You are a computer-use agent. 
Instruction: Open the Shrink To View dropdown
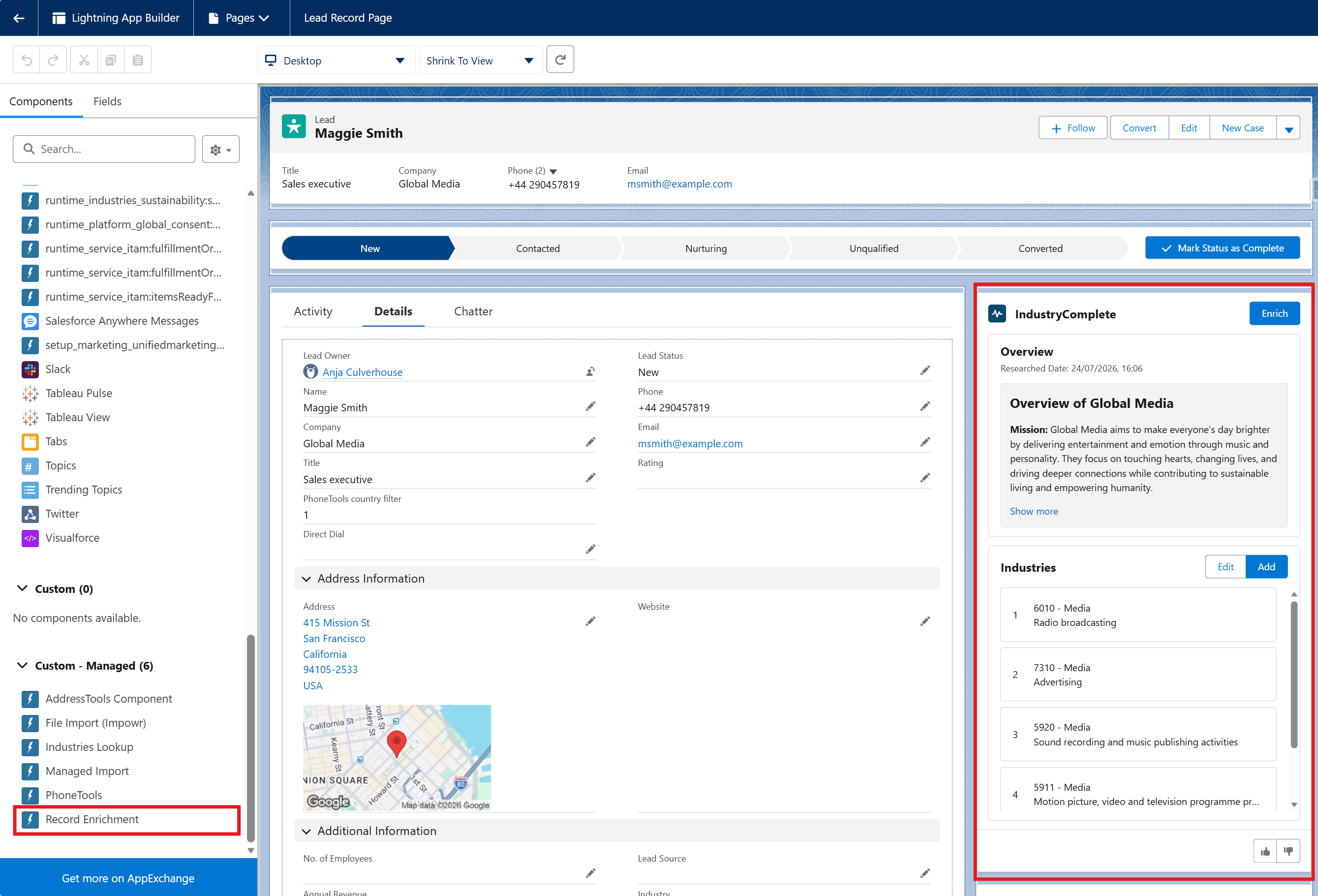480,60
